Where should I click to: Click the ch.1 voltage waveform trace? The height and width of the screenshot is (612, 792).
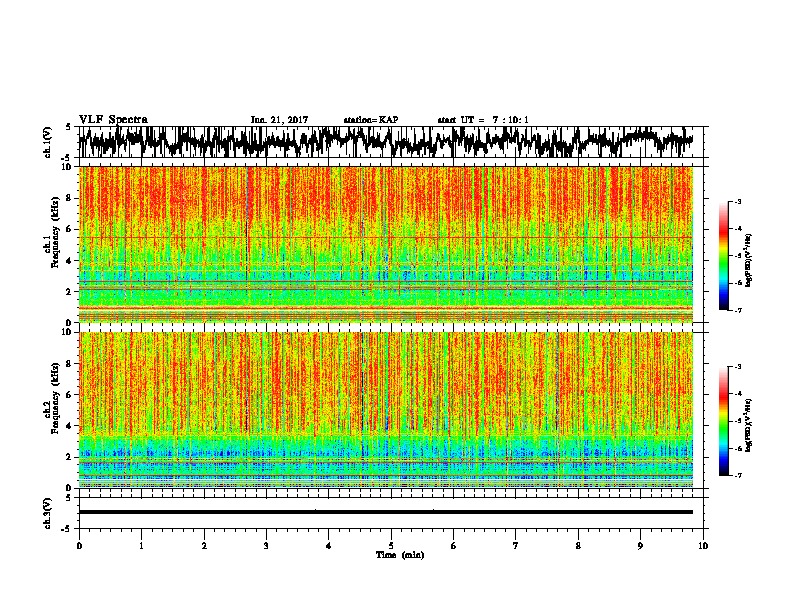pyautogui.click(x=386, y=142)
